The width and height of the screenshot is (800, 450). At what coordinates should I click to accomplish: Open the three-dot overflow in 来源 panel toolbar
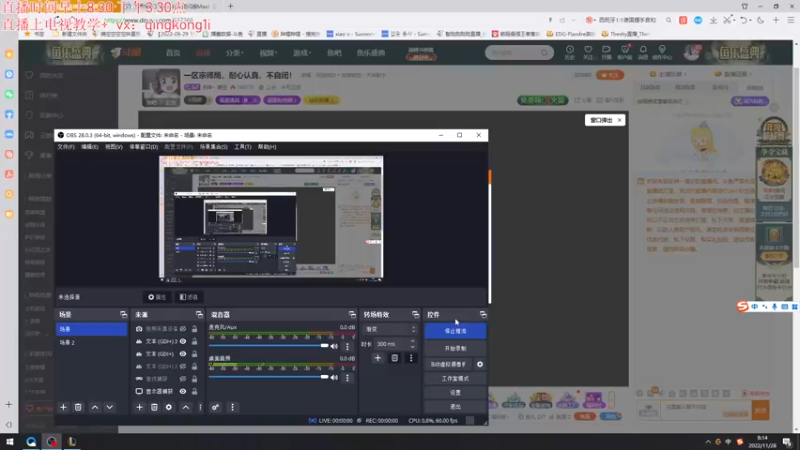coord(200,407)
